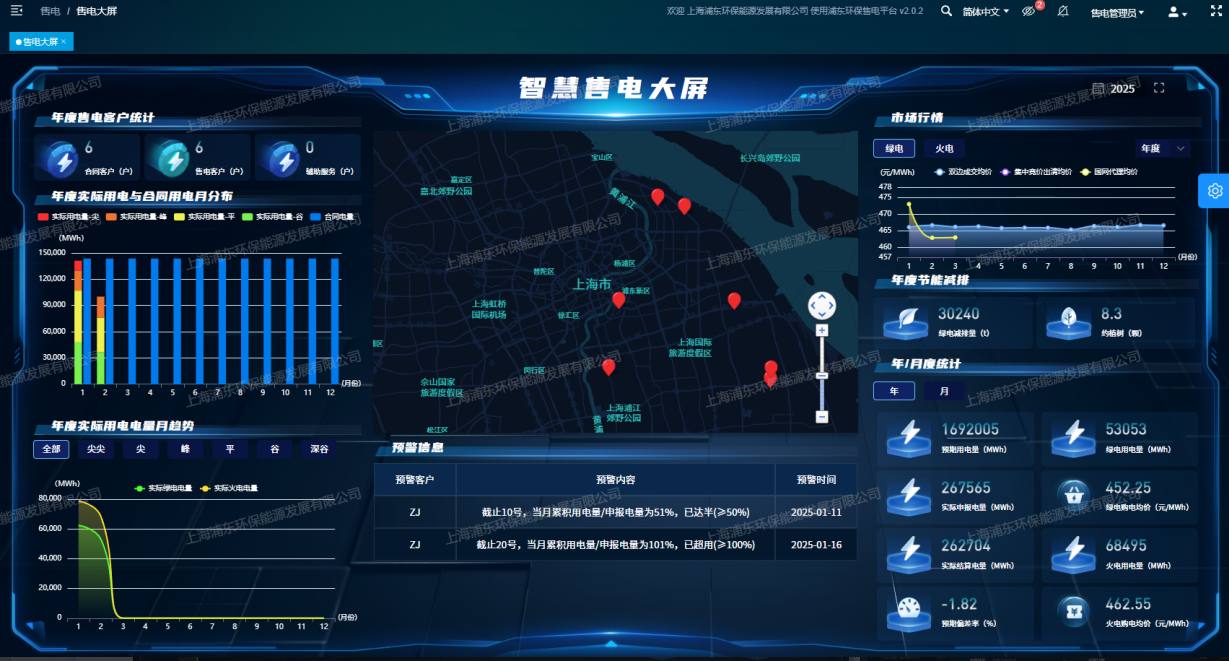This screenshot has height=661, width=1229.
Task: Click the 尖尖 filter button
Action: [95, 449]
